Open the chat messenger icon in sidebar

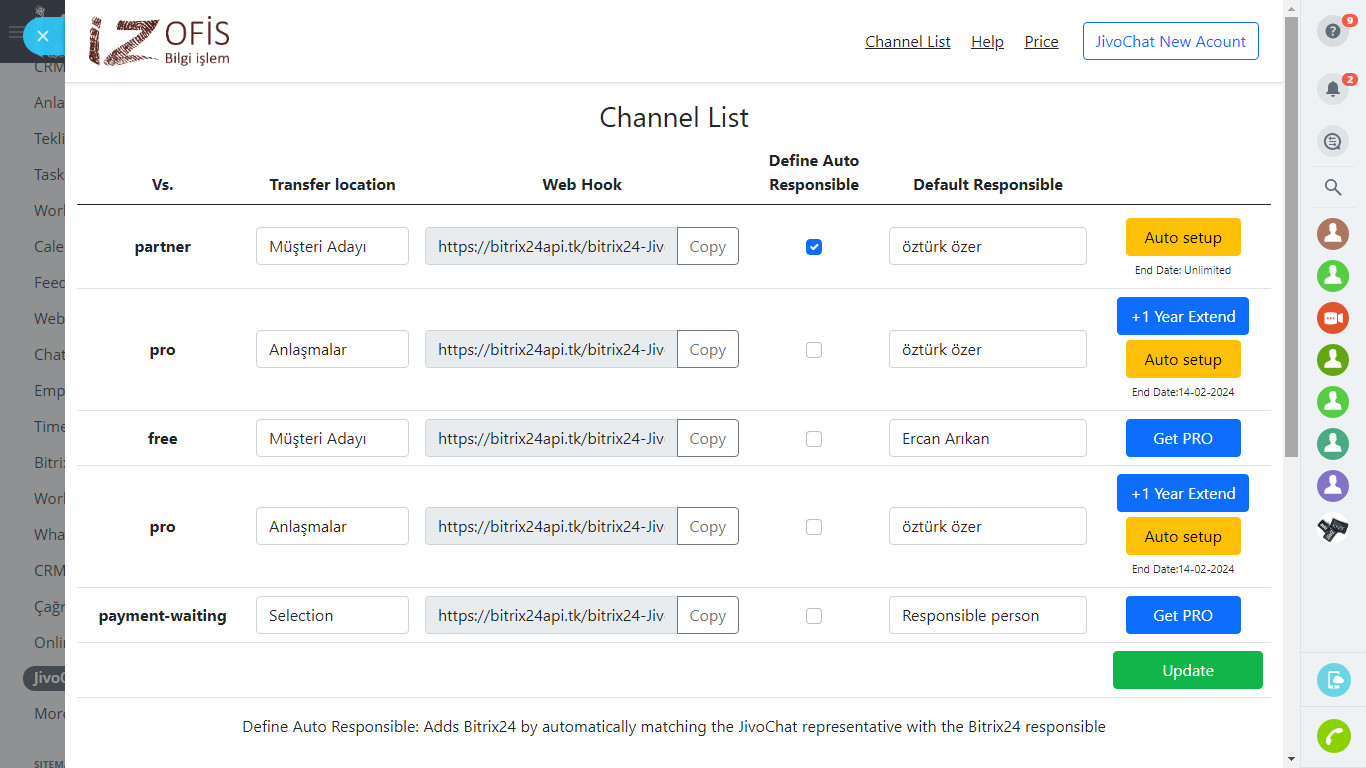tap(1332, 142)
